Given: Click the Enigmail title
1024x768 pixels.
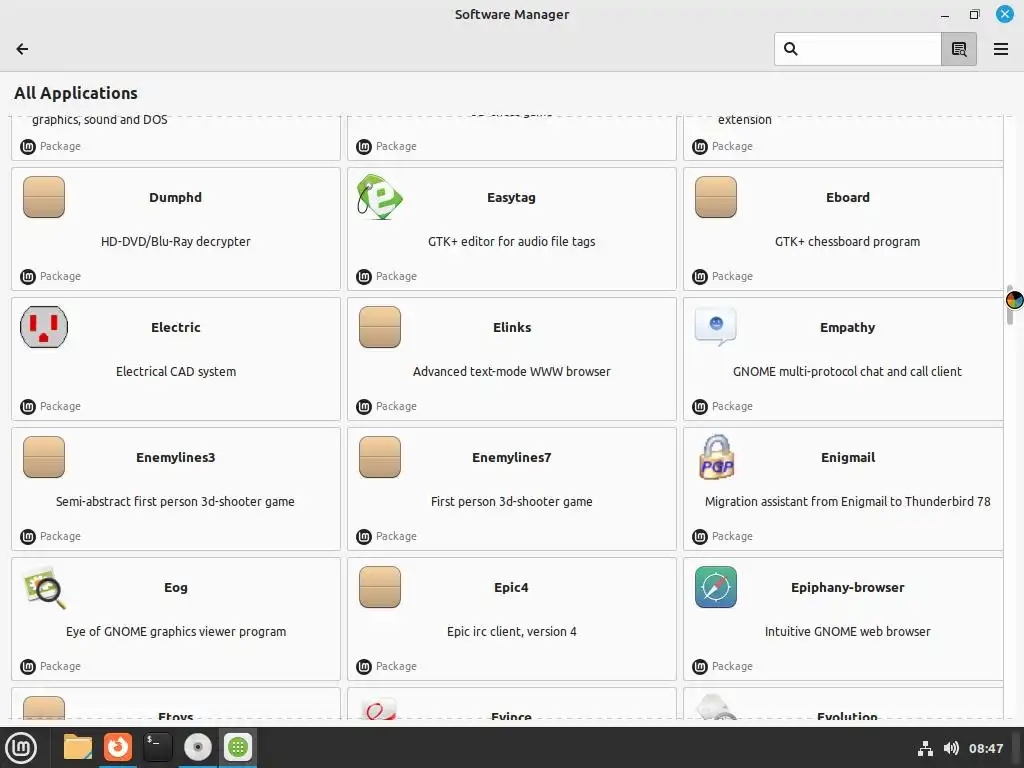Looking at the screenshot, I should pyautogui.click(x=848, y=457).
